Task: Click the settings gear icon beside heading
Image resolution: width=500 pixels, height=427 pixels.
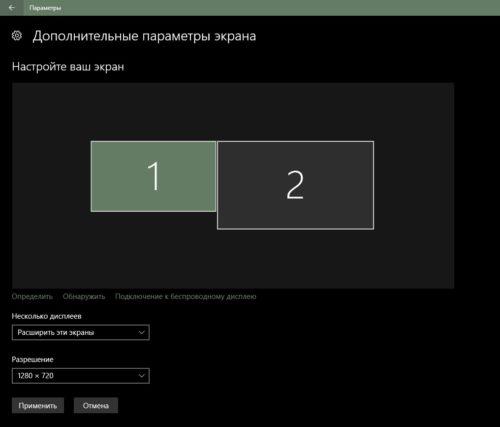Action: pos(17,36)
